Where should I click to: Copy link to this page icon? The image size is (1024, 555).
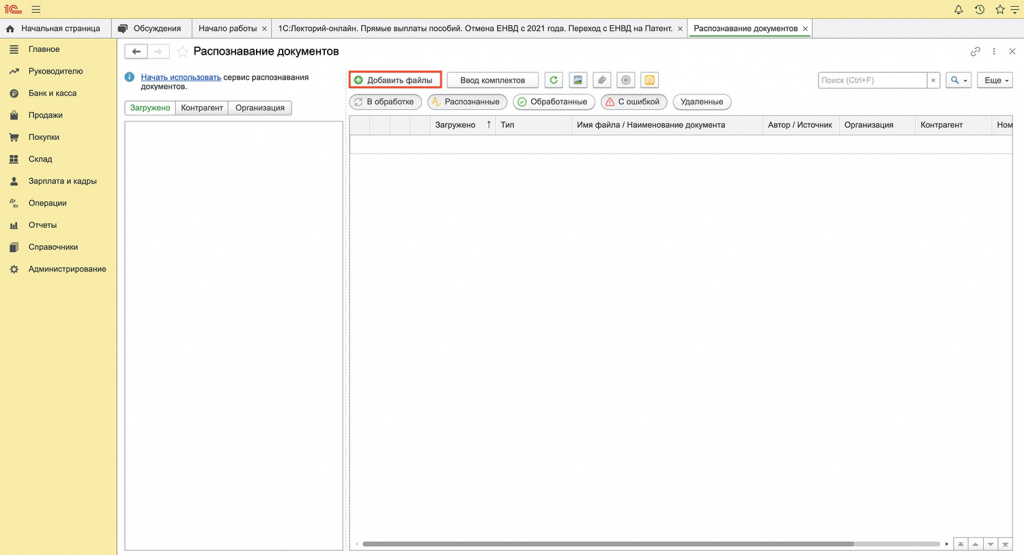click(975, 52)
